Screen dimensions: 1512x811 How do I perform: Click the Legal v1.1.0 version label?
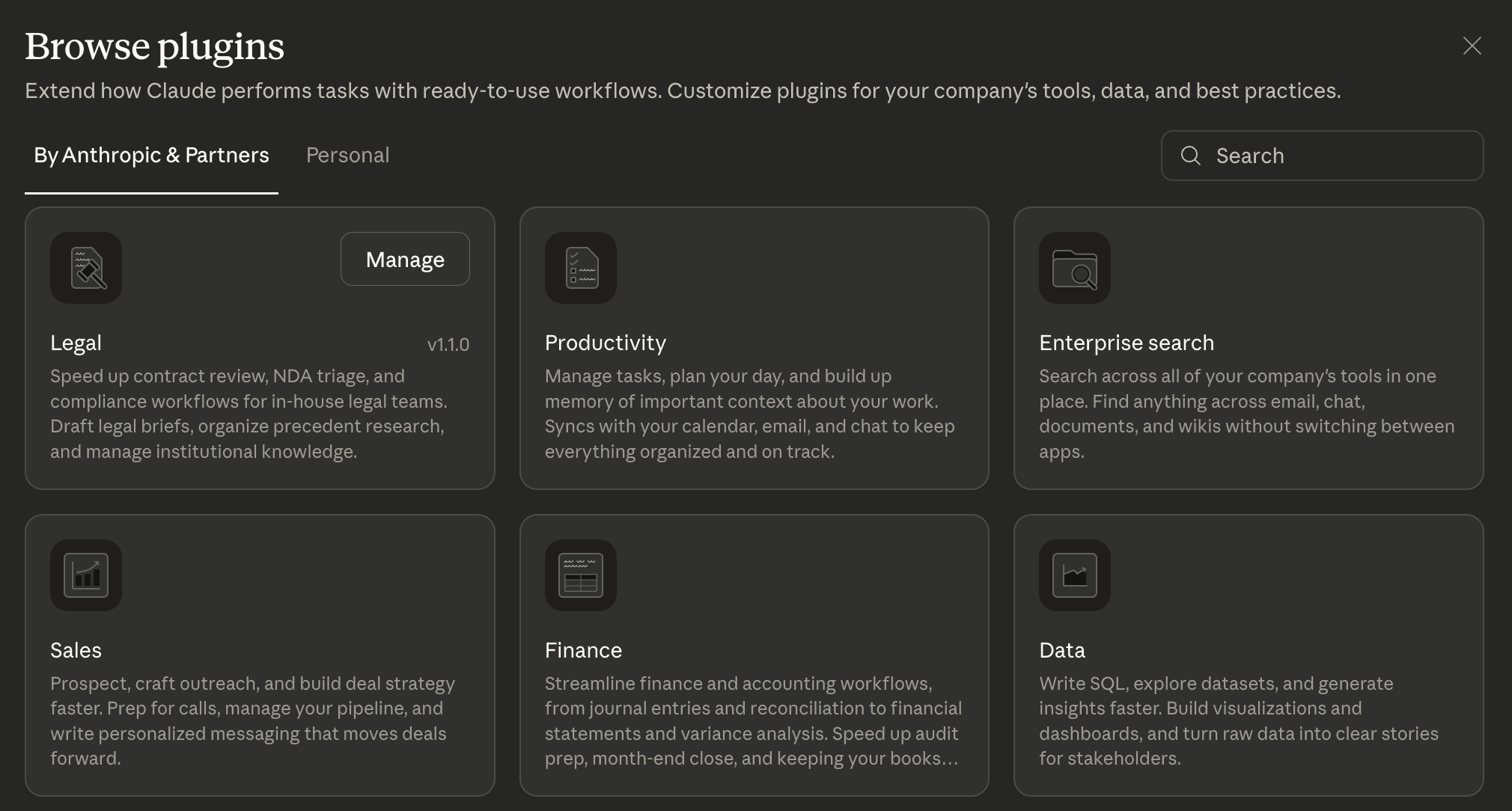[x=448, y=345]
